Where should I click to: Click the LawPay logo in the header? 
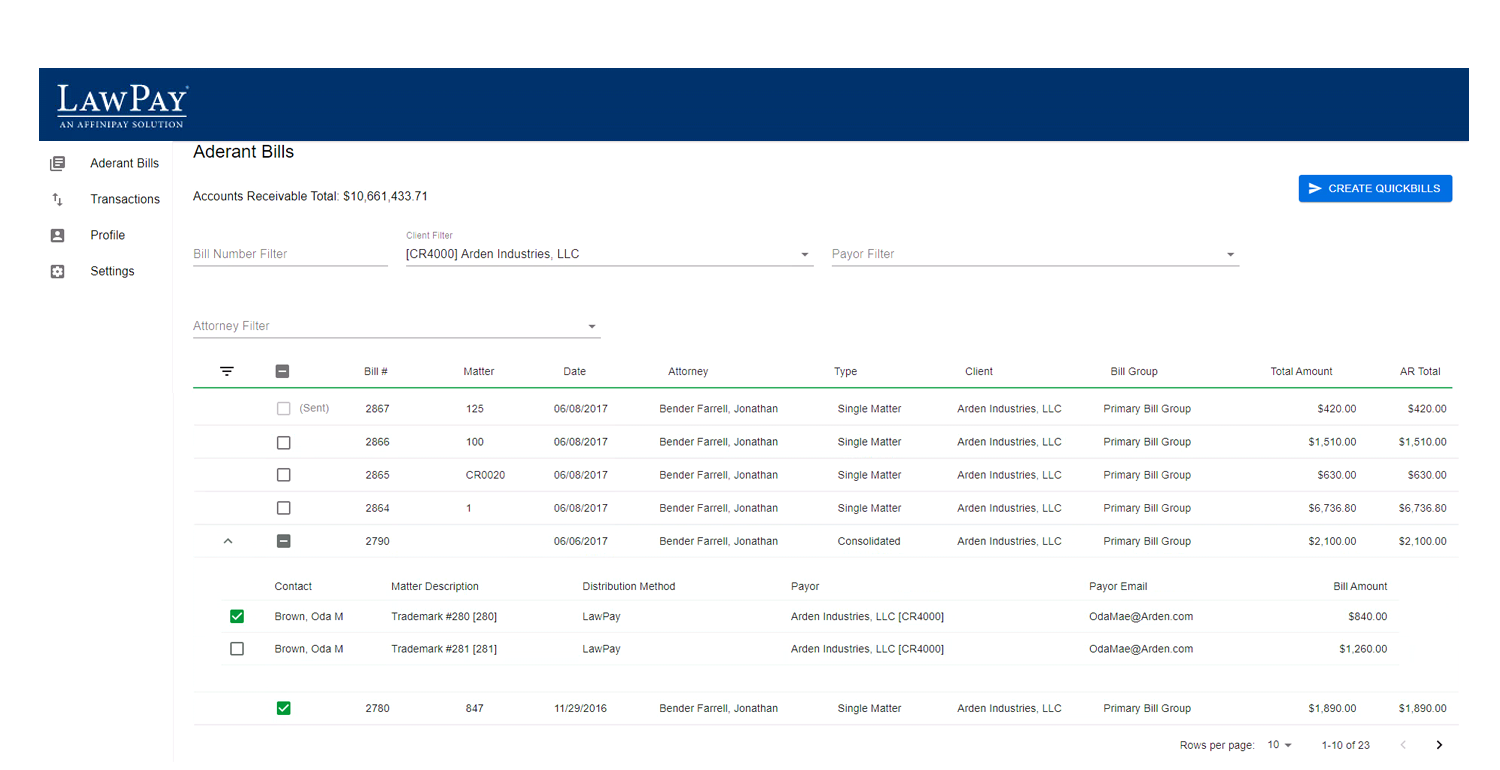pyautogui.click(x=122, y=103)
